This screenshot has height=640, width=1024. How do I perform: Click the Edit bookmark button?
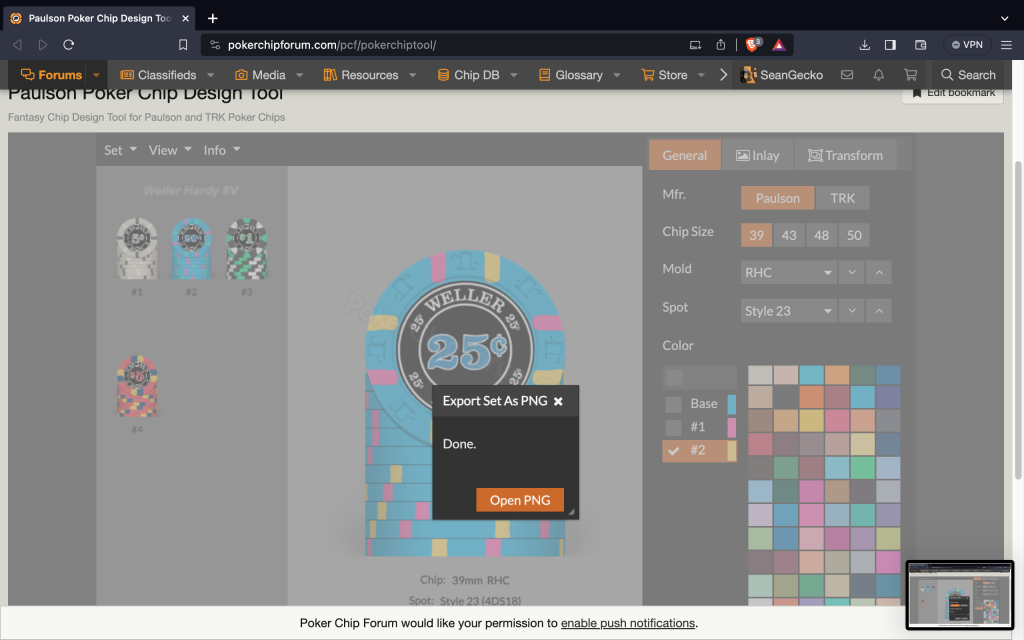coord(953,93)
